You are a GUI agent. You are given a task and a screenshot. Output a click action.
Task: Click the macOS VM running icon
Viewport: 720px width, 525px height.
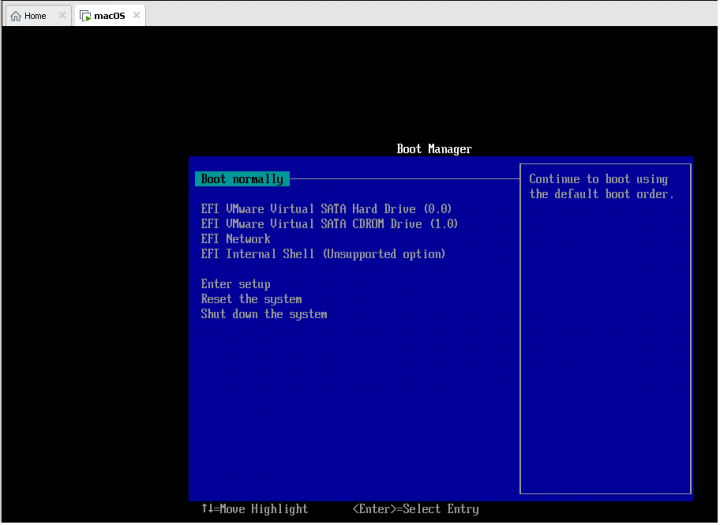click(x=85, y=16)
